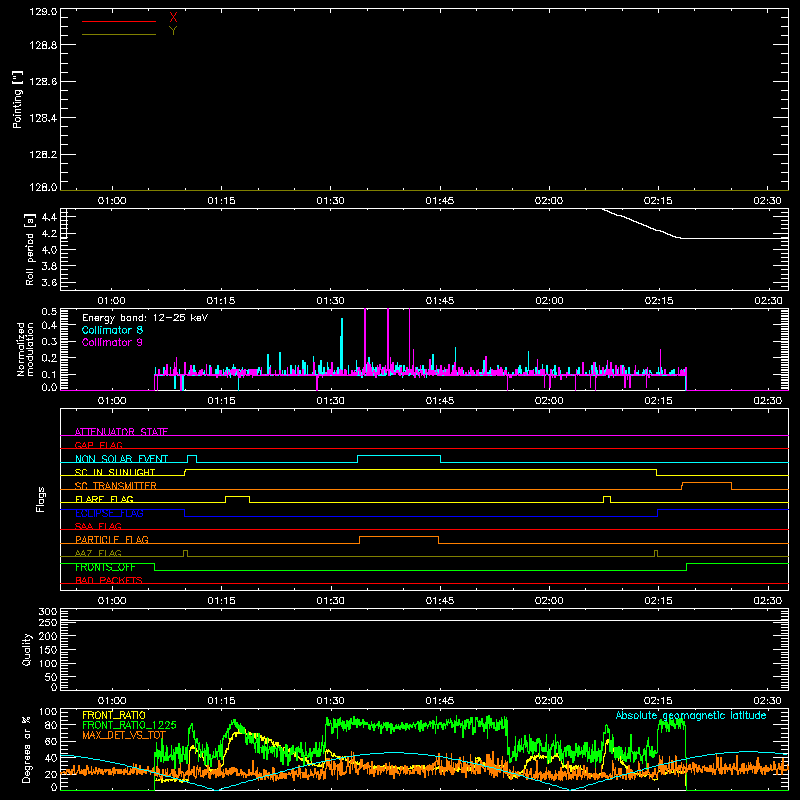Click the descending roll period curve segment
Screen dimensions: 800x800
coord(642,224)
